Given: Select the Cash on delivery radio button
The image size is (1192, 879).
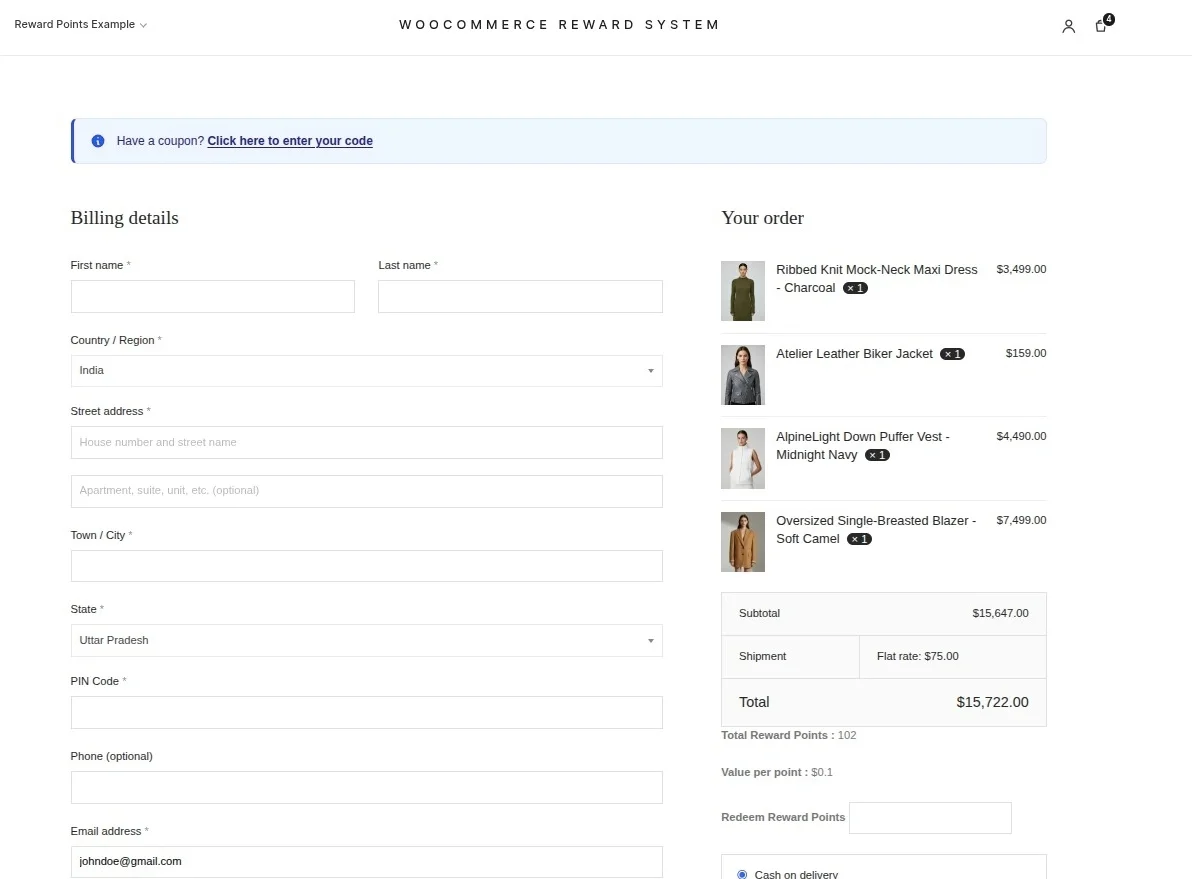Looking at the screenshot, I should [742, 874].
